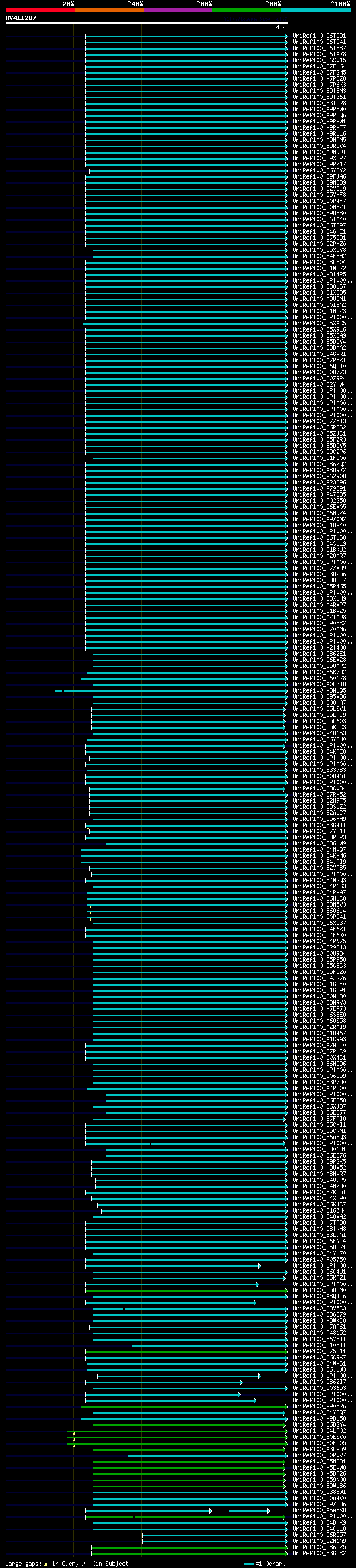The height and width of the screenshot is (1568, 356).
Task: Select hit UniRef100_C5YHF8
Action: pos(319,195)
